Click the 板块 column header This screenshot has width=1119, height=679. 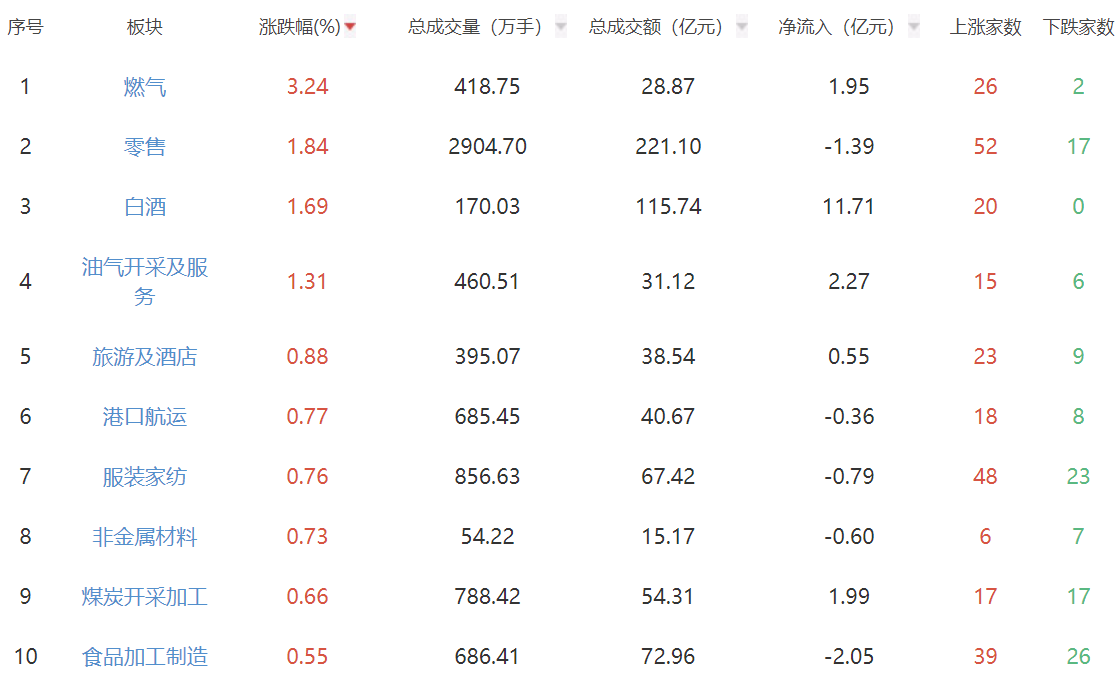(145, 28)
